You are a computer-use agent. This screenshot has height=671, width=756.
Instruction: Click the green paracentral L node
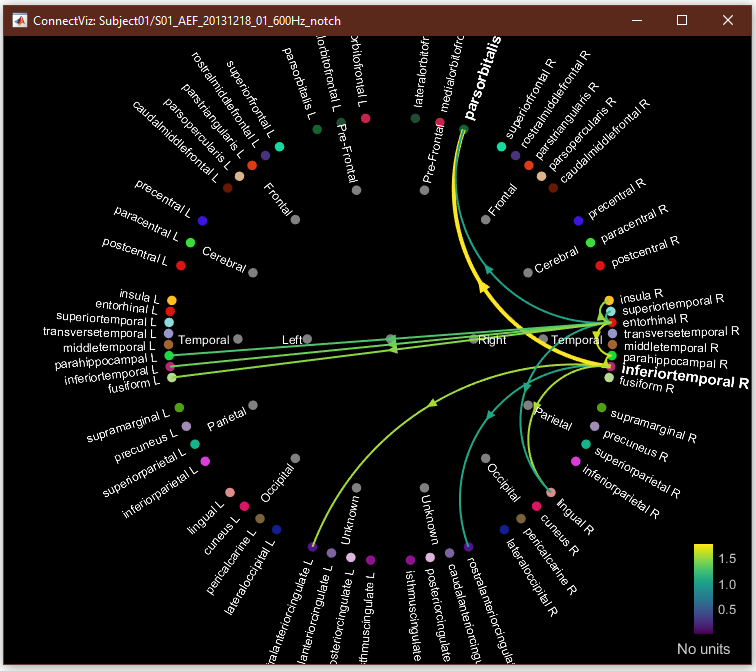(x=190, y=243)
